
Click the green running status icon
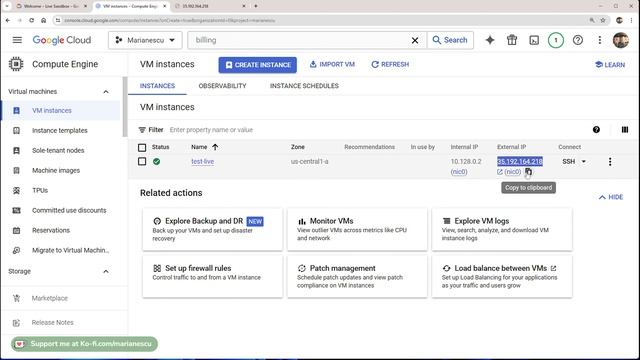[x=156, y=162]
